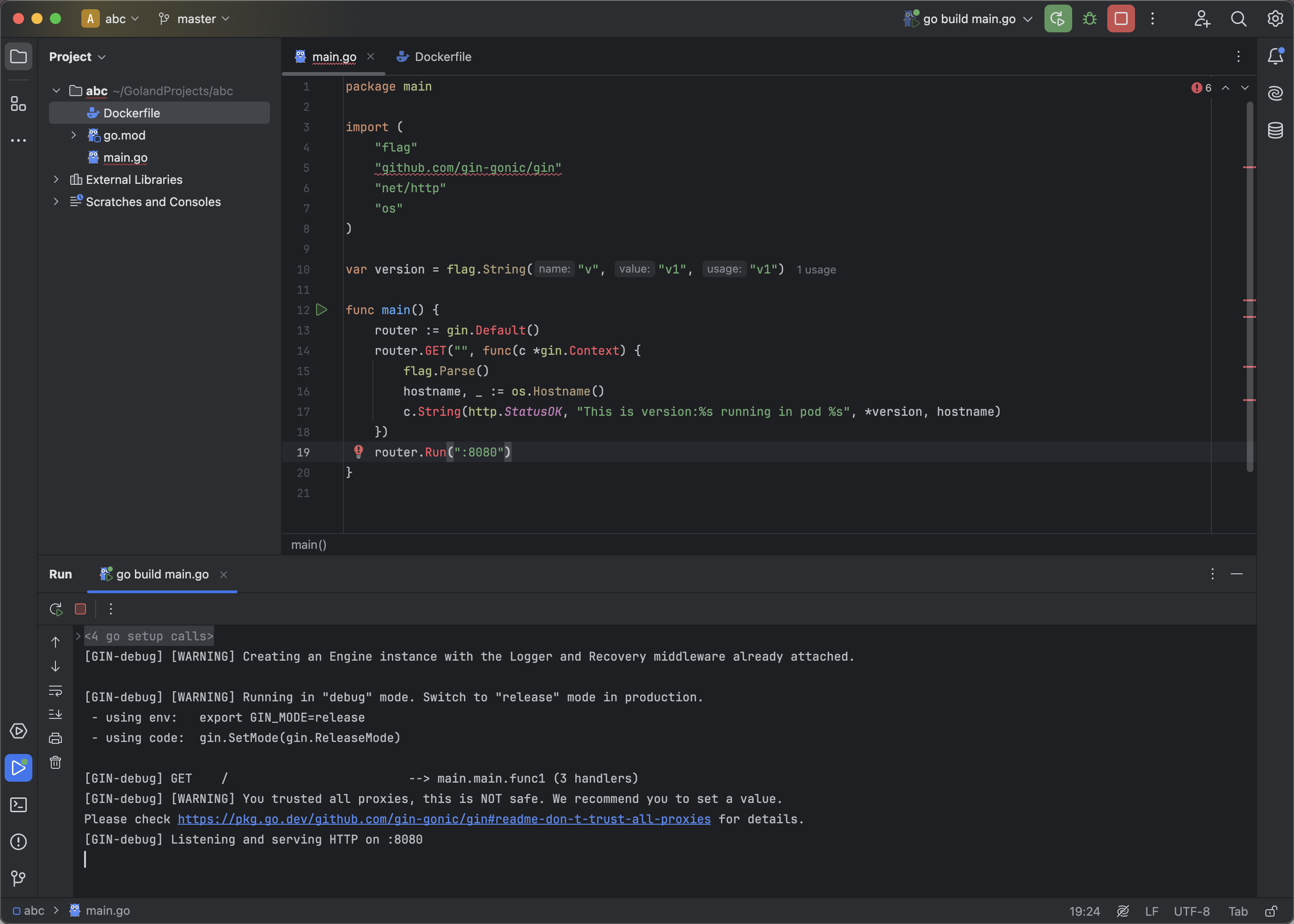Open AI Assistant spiral icon
This screenshot has width=1294, height=924.
[1275, 93]
